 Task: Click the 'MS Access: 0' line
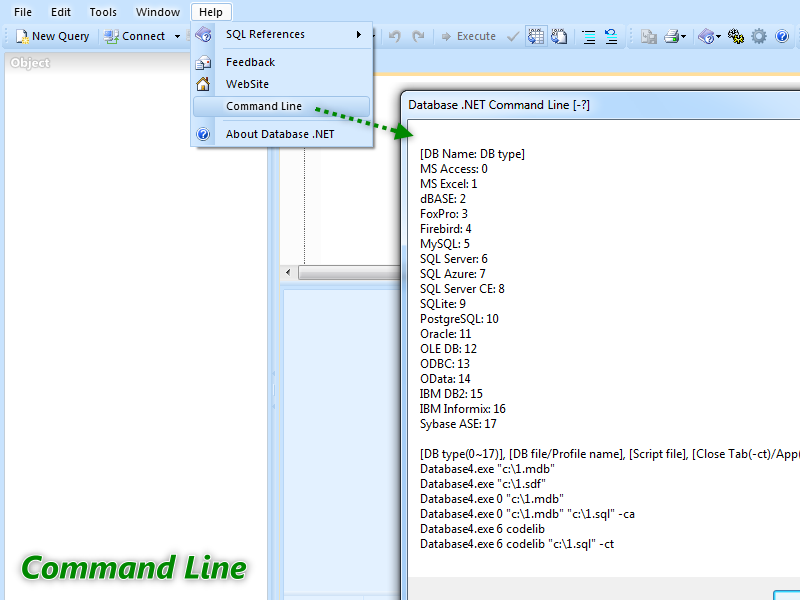(x=454, y=169)
